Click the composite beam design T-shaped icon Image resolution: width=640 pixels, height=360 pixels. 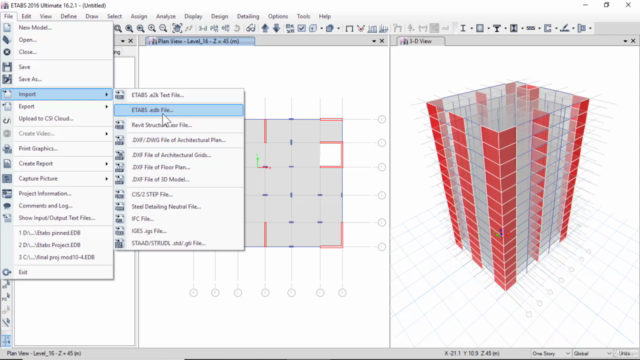click(x=497, y=28)
